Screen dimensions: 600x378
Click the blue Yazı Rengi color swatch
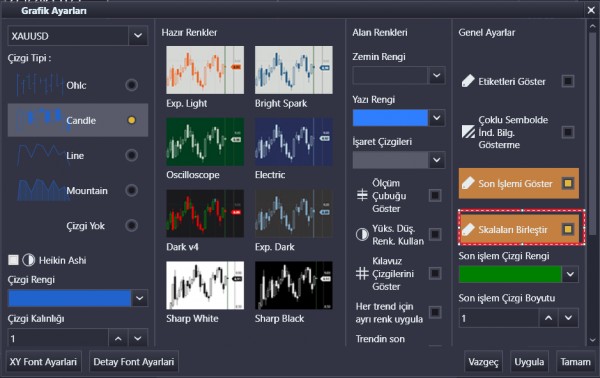[390, 118]
